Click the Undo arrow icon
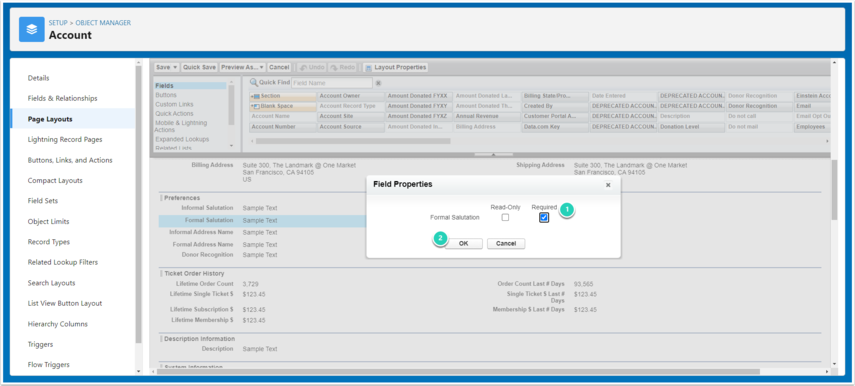The image size is (855, 386). 304,68
